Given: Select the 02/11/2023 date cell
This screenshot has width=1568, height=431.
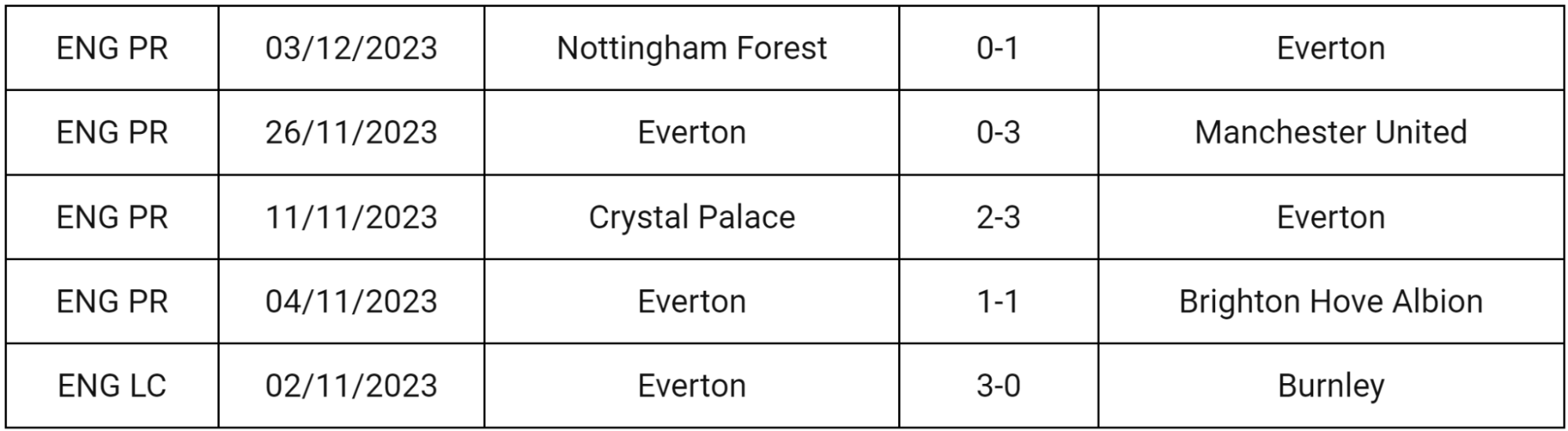Looking at the screenshot, I should pos(351,386).
